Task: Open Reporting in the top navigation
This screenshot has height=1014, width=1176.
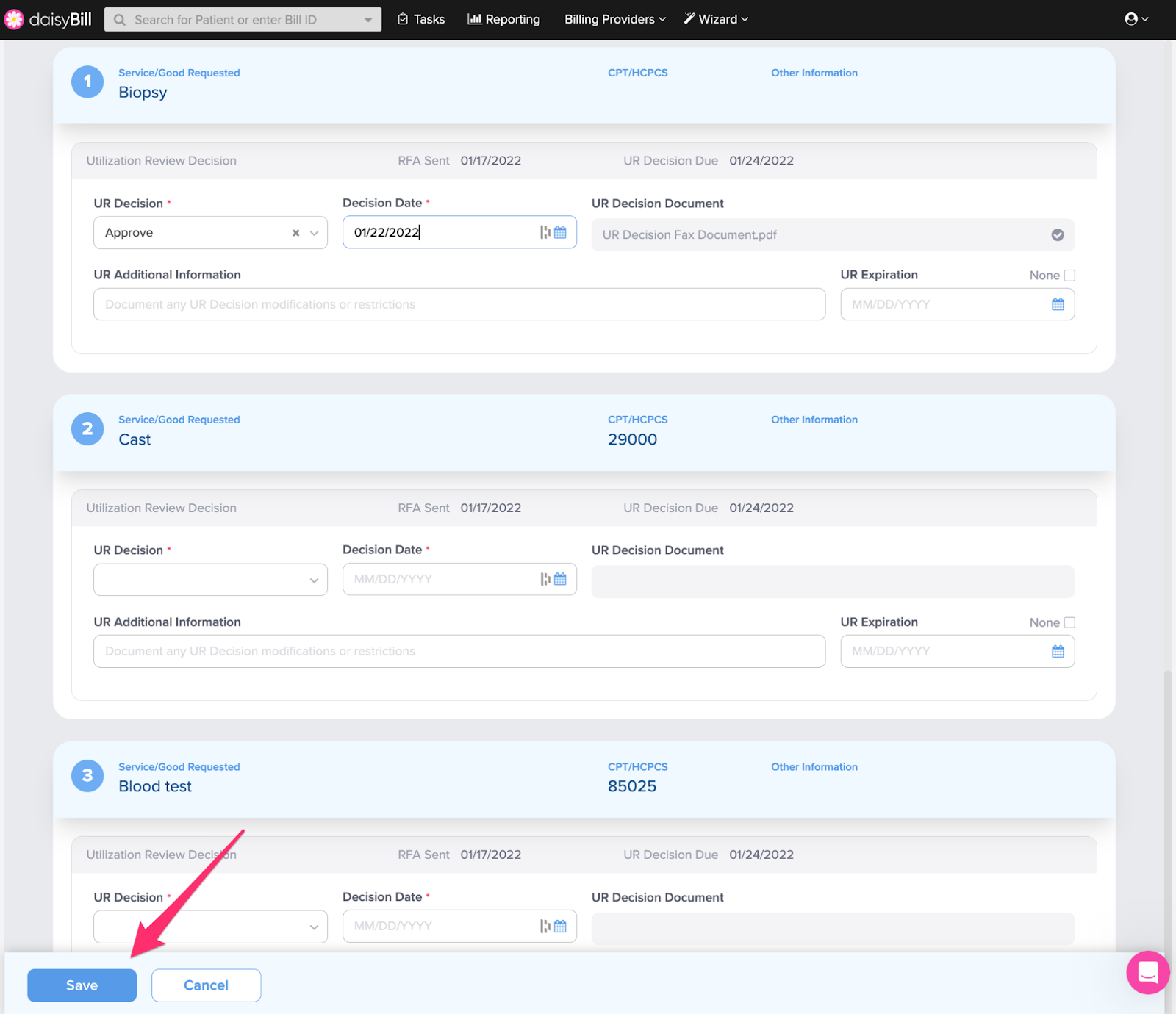Action: coord(503,19)
